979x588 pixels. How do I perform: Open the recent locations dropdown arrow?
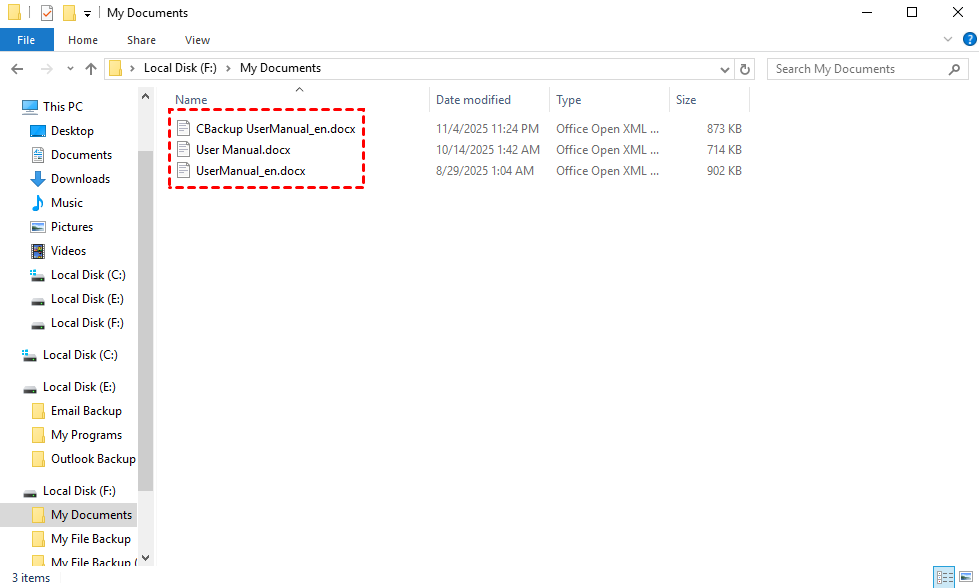point(69,69)
